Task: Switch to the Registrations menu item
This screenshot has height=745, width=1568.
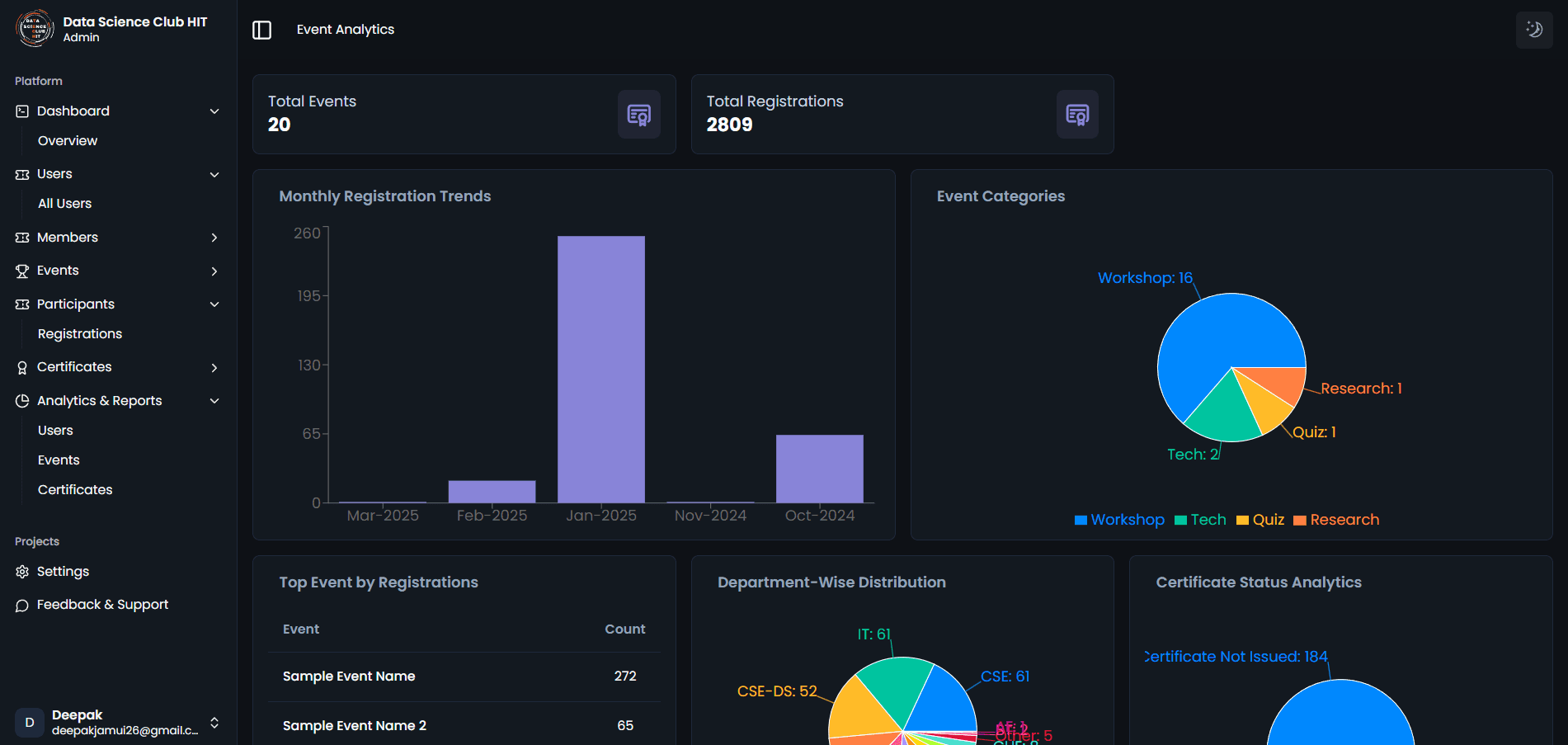Action: (80, 333)
